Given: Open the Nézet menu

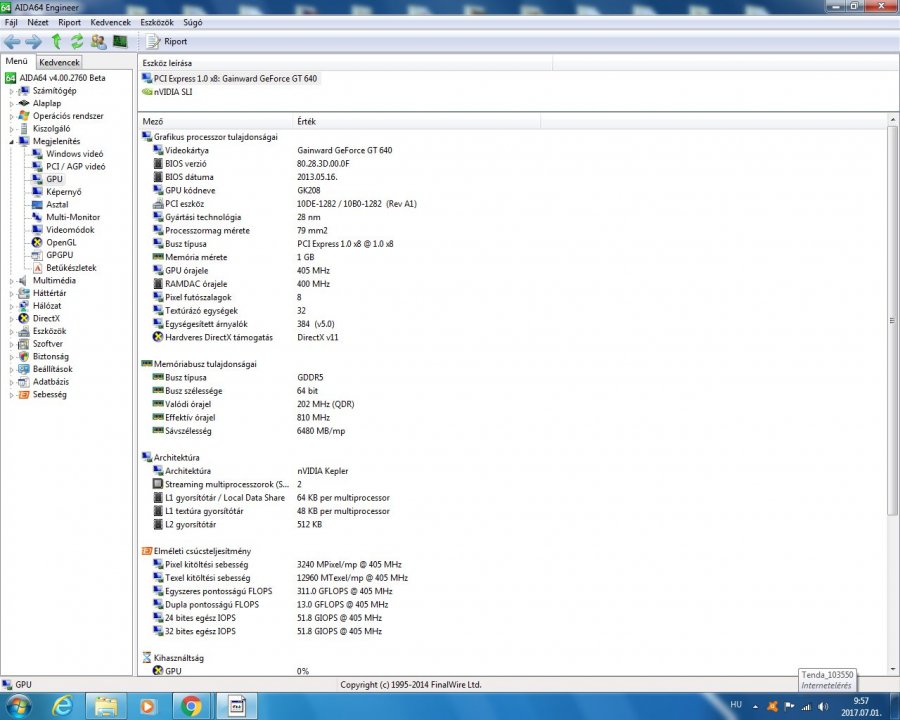Looking at the screenshot, I should coord(38,22).
